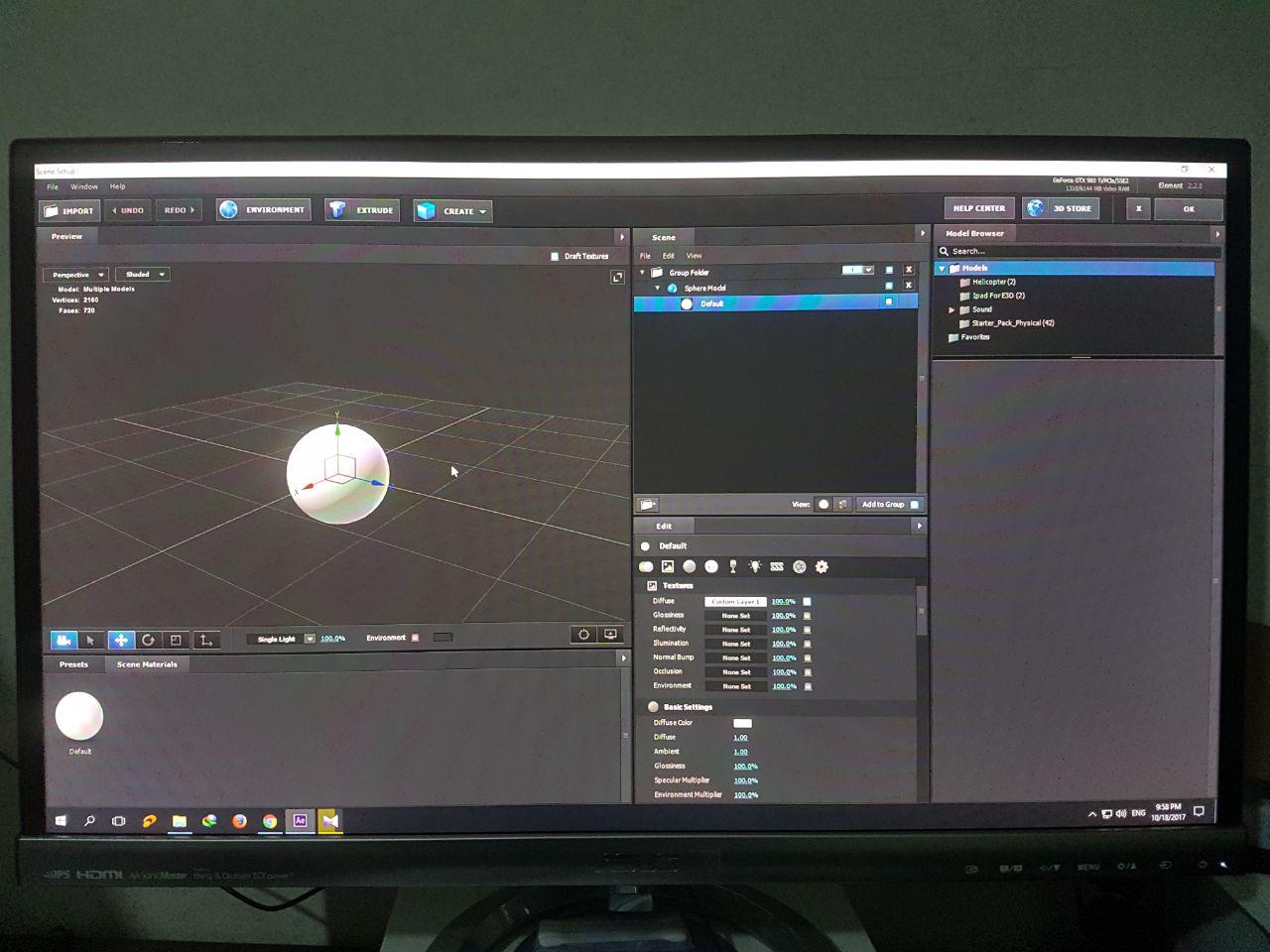
Task: Click the EXTRUDE button
Action: 363,210
